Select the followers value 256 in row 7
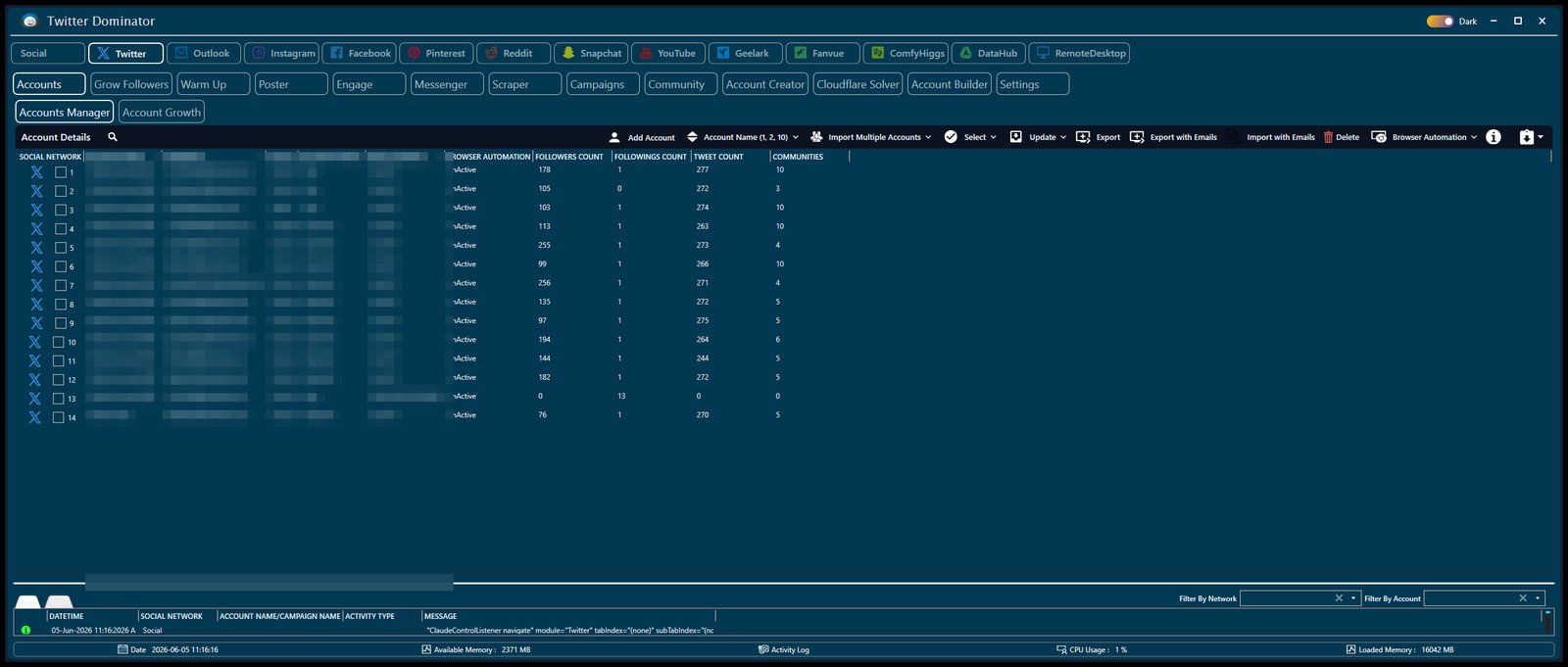This screenshot has width=1568, height=667. point(544,283)
